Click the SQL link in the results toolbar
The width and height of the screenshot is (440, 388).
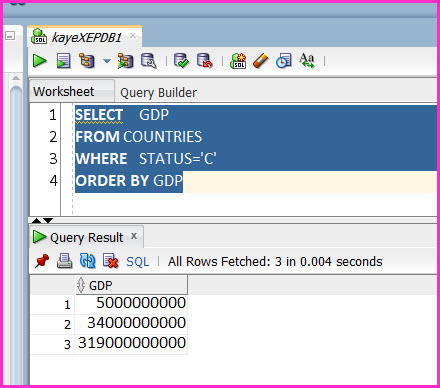(x=137, y=262)
